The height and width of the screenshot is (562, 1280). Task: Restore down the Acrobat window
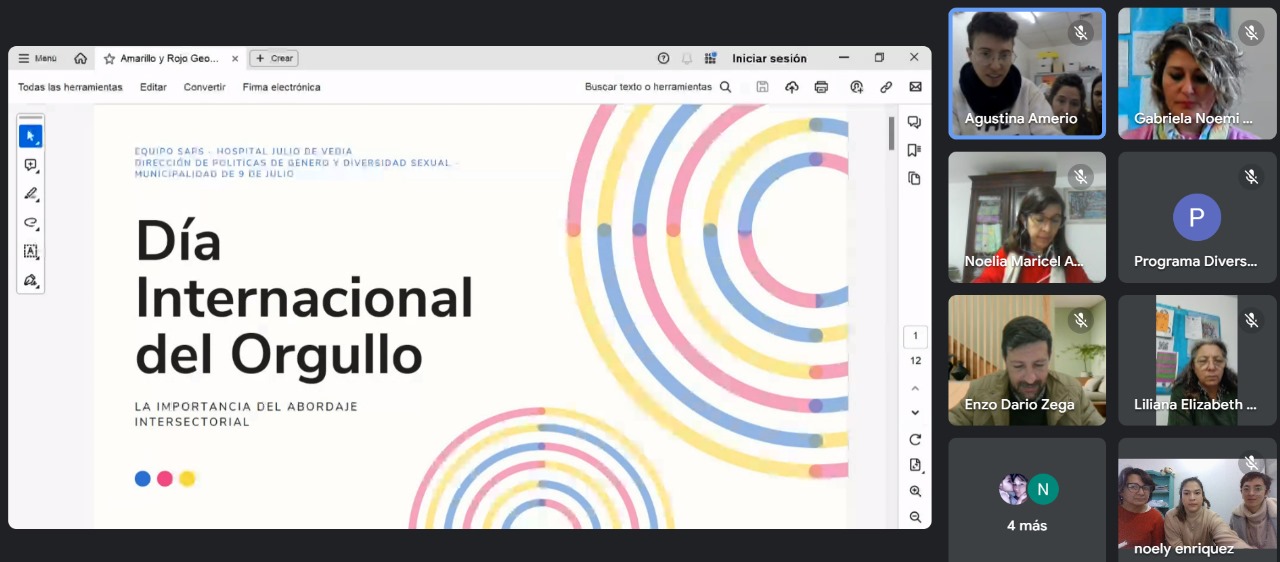(x=879, y=58)
